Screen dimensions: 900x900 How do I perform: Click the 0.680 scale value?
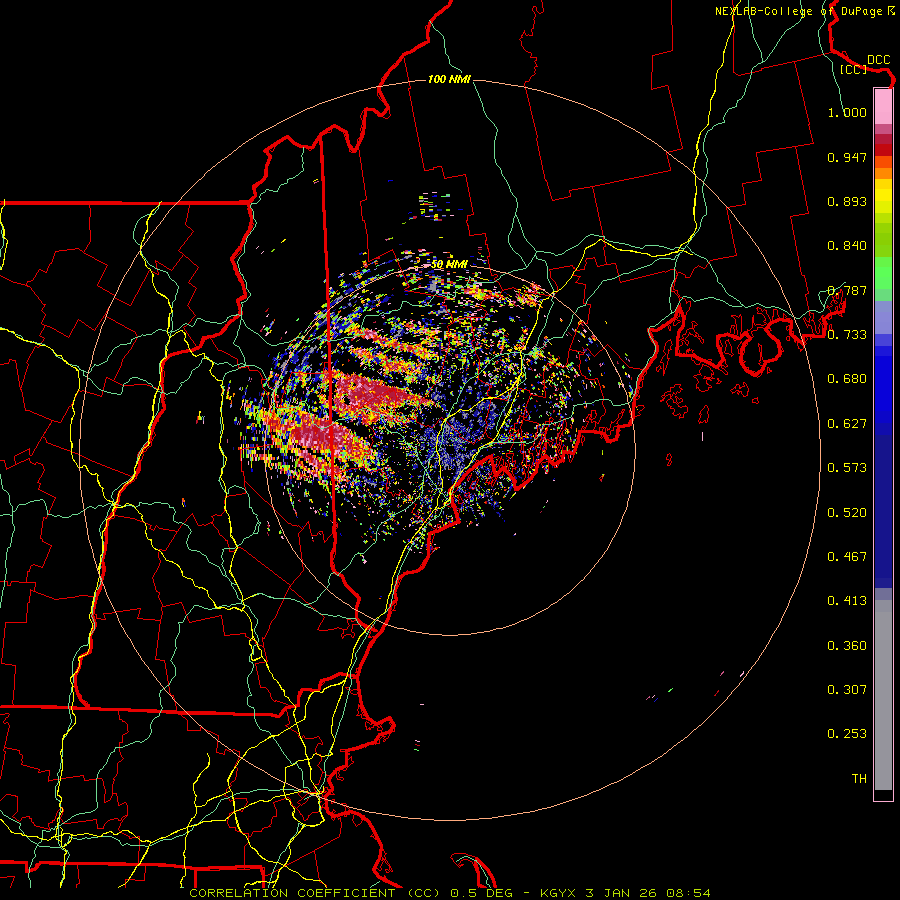point(847,379)
